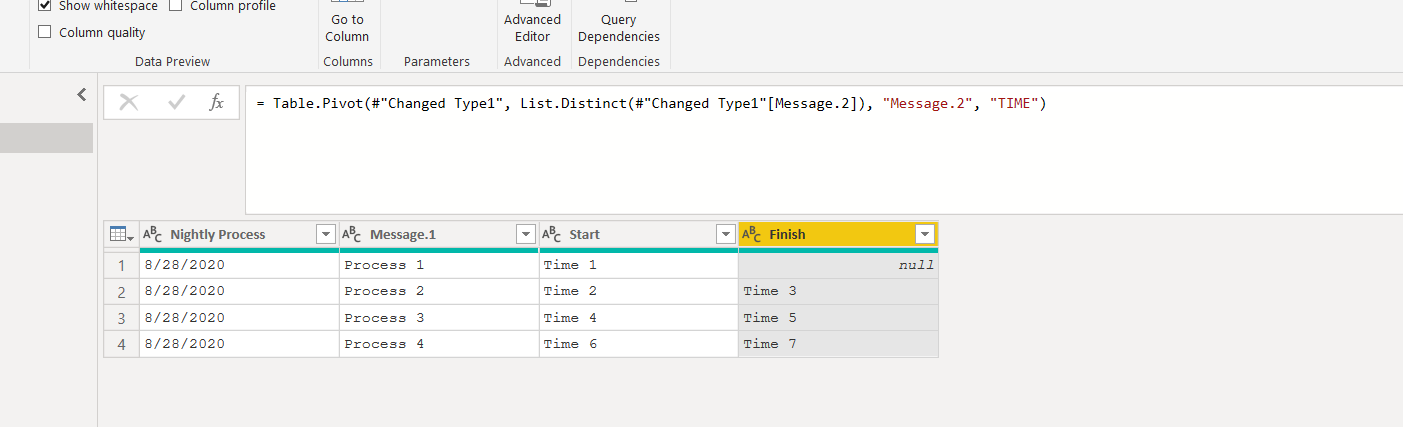Click the Process 2 cell
Screen dimensions: 1403x427
click(439, 291)
